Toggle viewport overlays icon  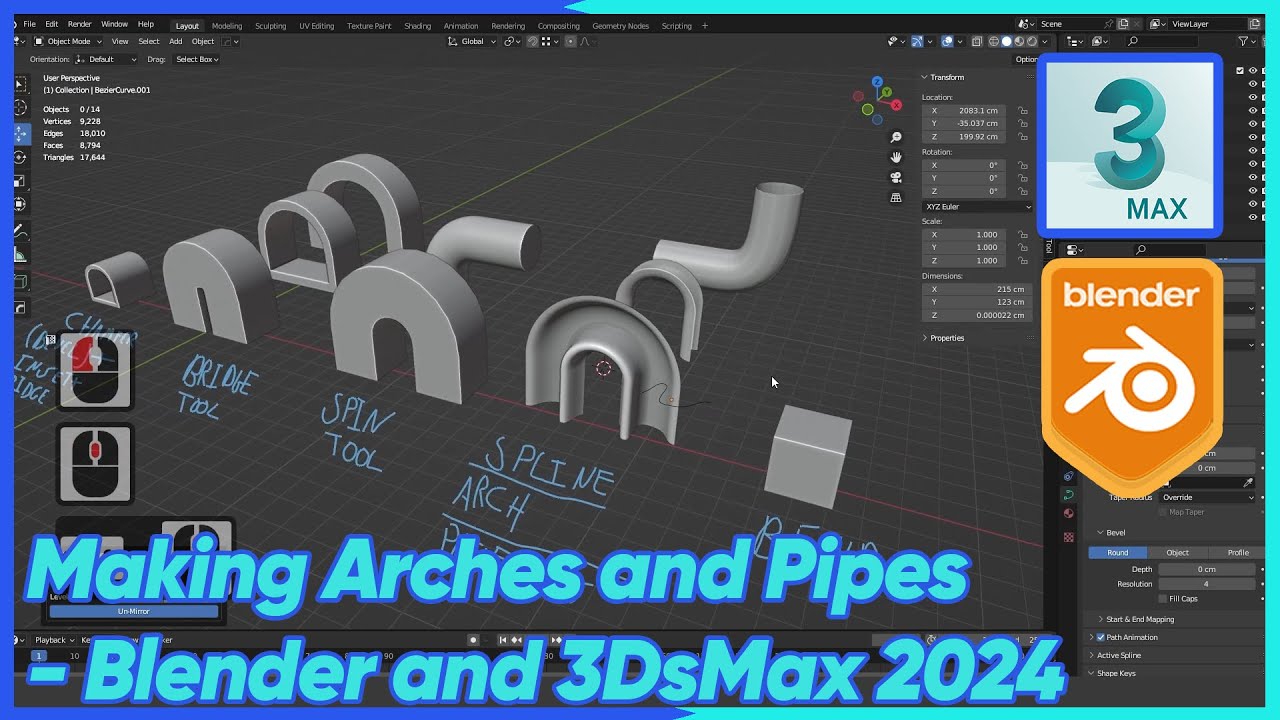click(946, 42)
